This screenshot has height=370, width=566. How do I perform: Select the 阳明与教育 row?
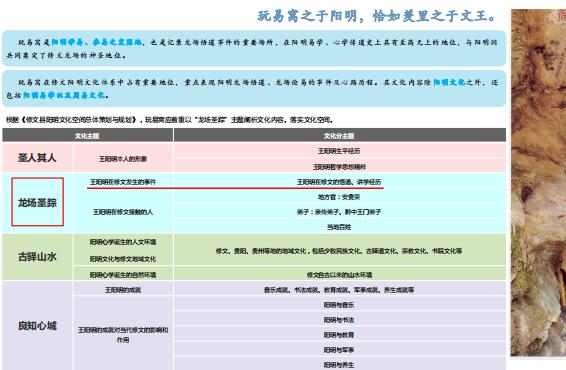(x=339, y=335)
